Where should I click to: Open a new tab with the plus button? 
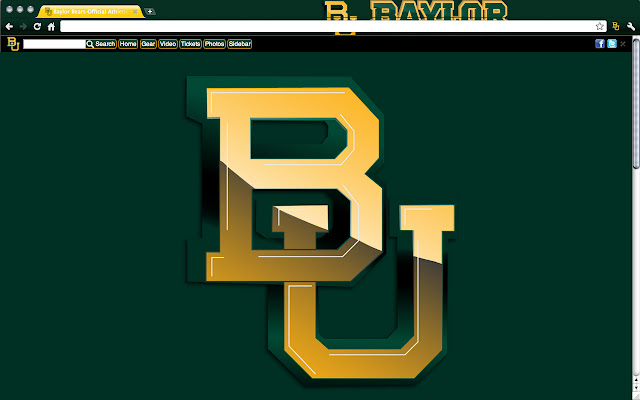click(150, 11)
